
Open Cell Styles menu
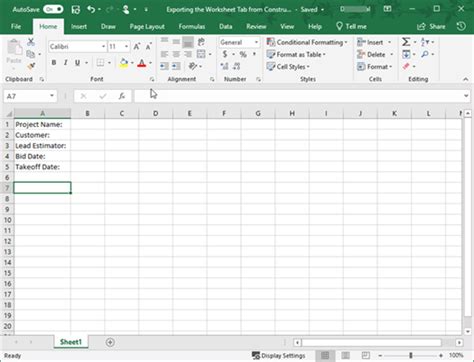(288, 67)
